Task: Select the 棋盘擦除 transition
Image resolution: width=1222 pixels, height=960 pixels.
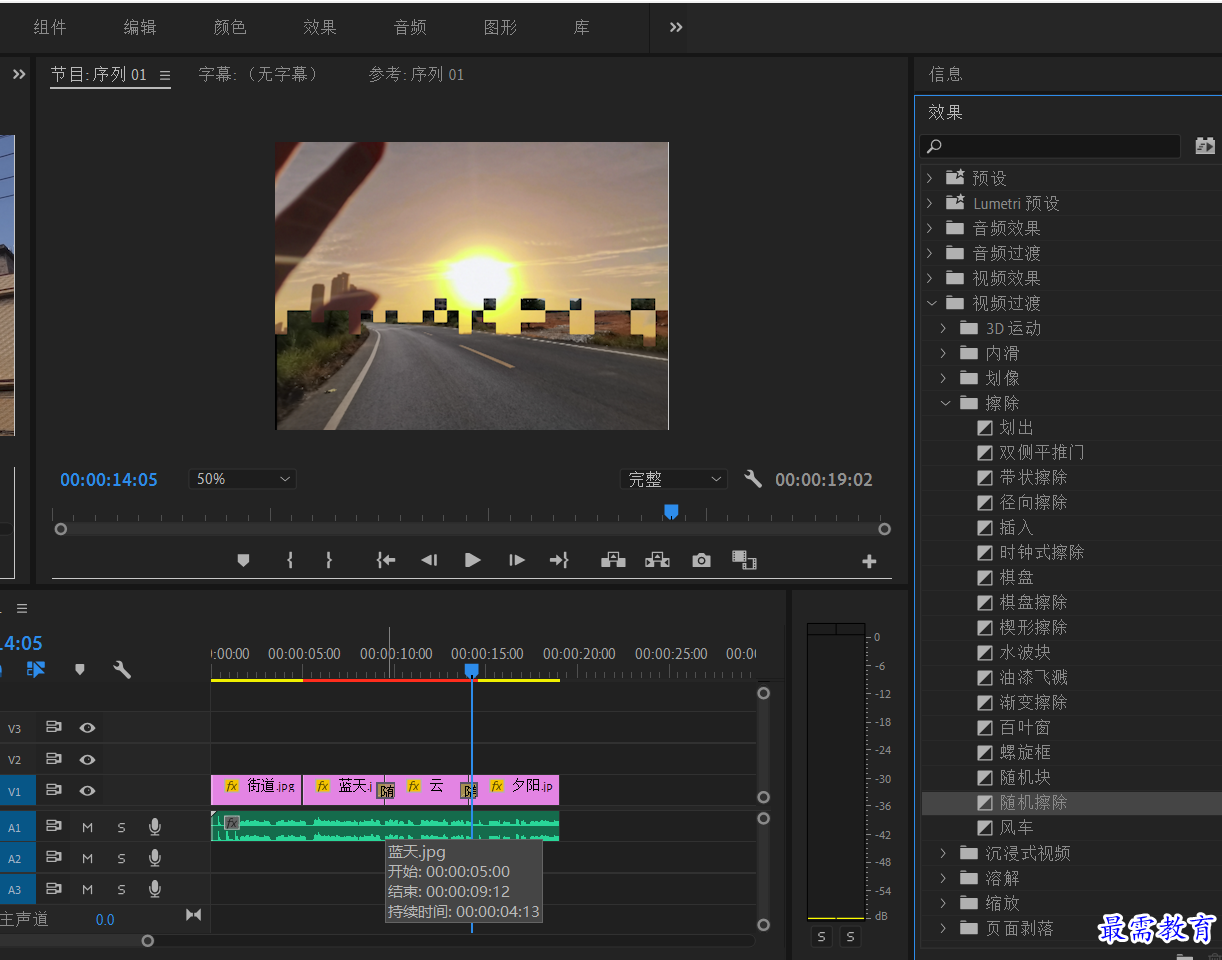Action: point(1034,602)
